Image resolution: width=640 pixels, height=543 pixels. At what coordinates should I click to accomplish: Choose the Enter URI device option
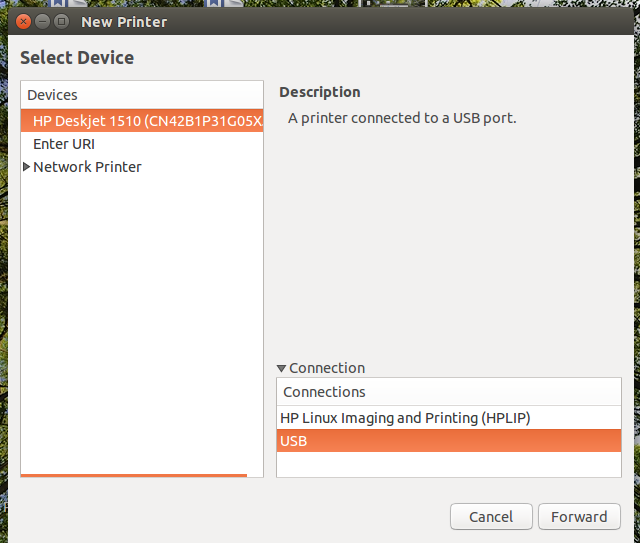[x=64, y=144]
